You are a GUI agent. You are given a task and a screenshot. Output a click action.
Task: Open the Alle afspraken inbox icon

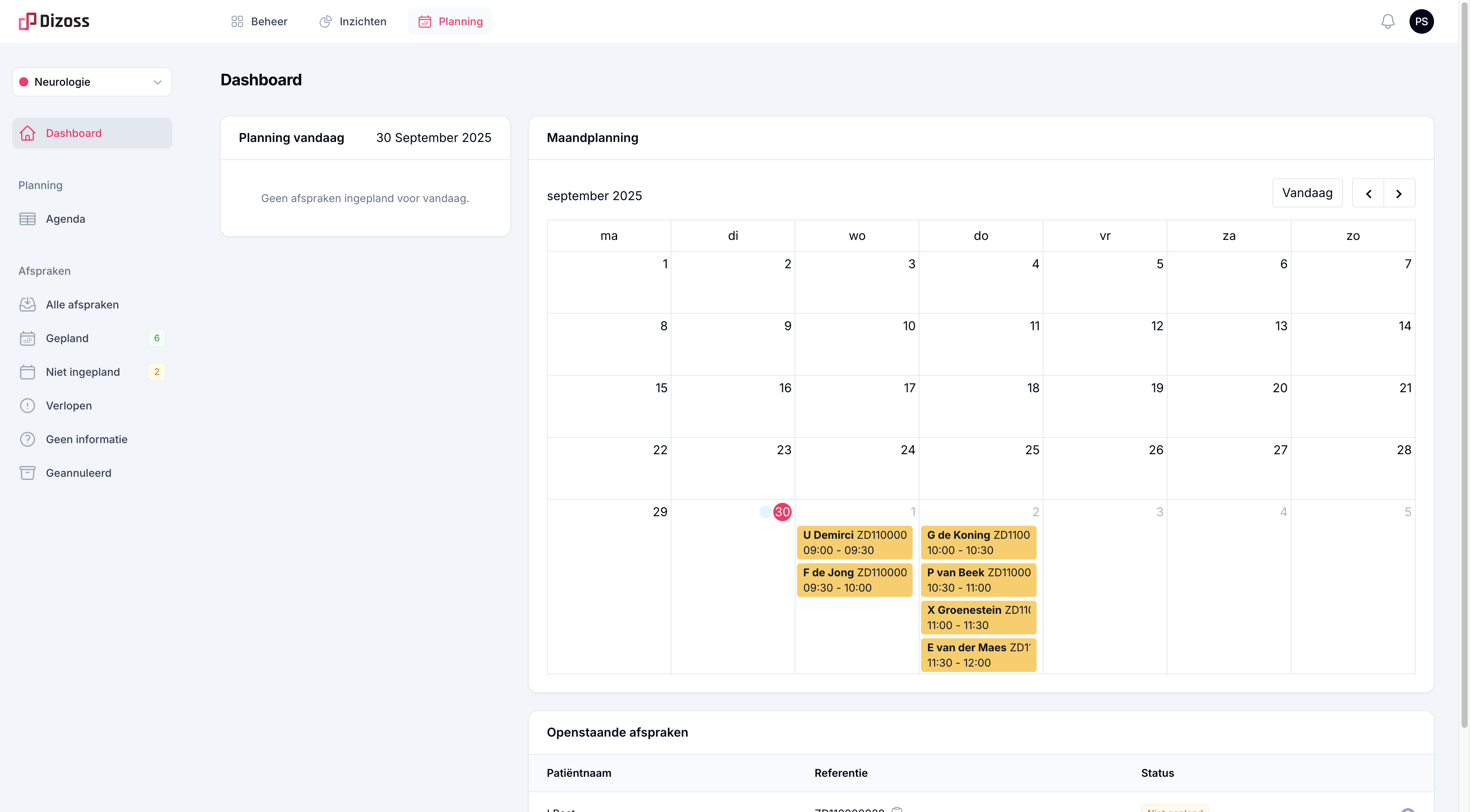(x=28, y=305)
